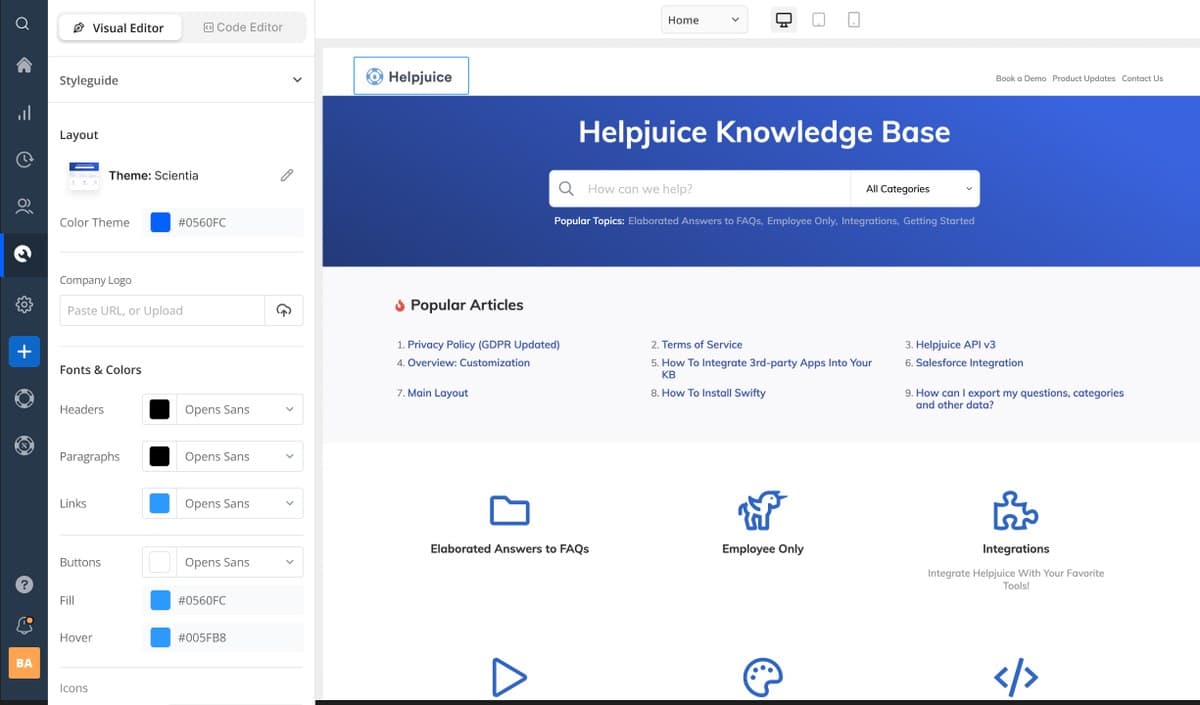
Task: Click the paint palette category icon
Action: pyautogui.click(x=762, y=677)
